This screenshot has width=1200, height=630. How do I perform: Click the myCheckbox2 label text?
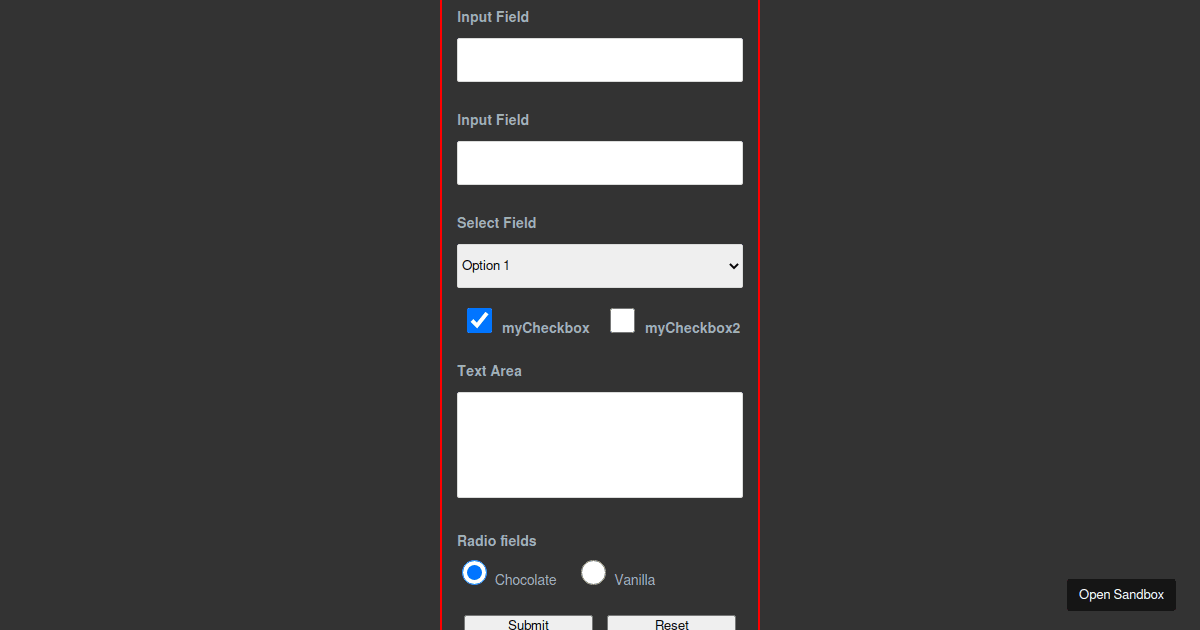pos(692,327)
